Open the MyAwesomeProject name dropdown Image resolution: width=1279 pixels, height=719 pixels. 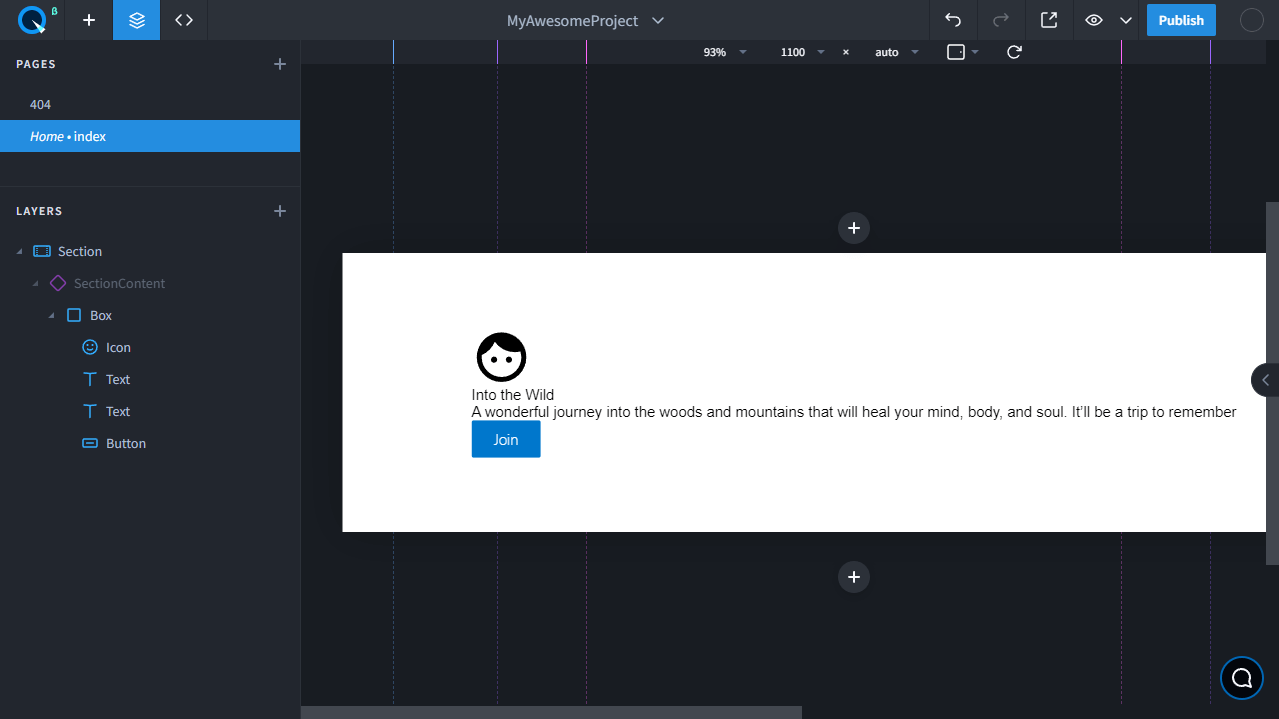[585, 20]
